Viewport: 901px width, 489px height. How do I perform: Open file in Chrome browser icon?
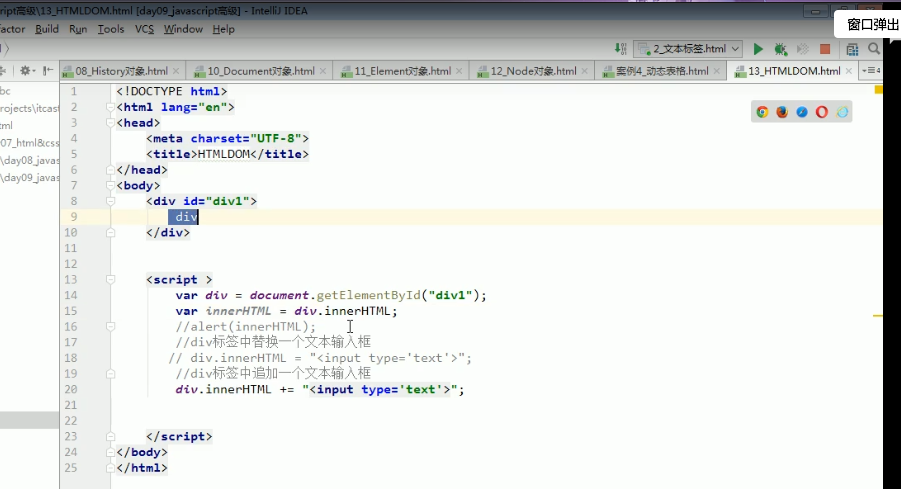point(762,112)
